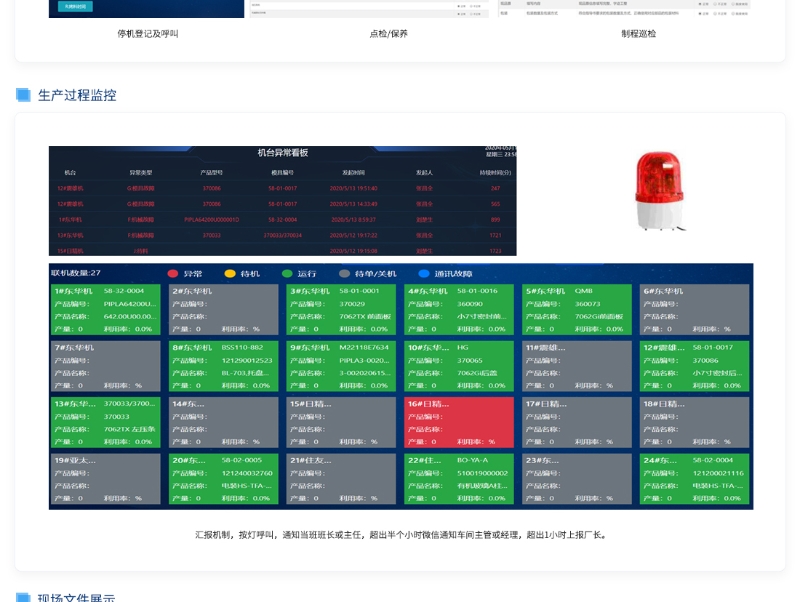Image resolution: width=800 pixels, height=602 pixels.
Task: Select the grey 18#日精 machine card
Action: 694,422
